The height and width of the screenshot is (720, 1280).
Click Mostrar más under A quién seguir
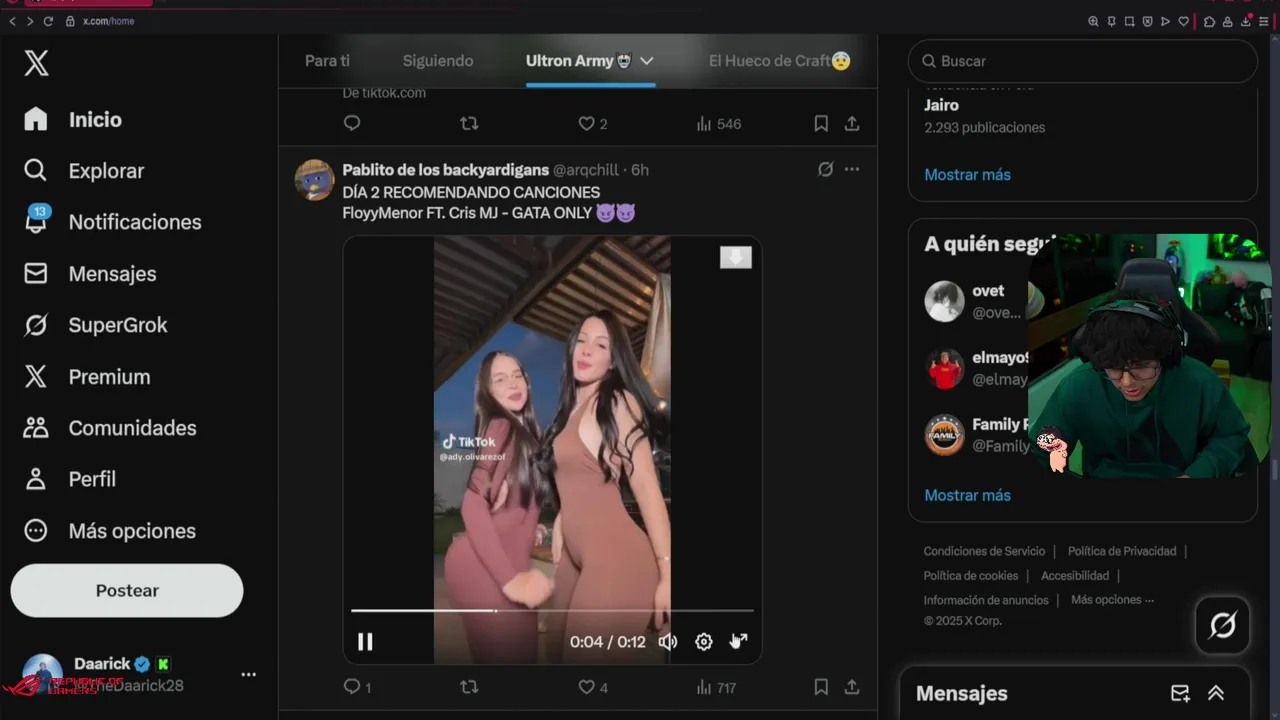(967, 496)
